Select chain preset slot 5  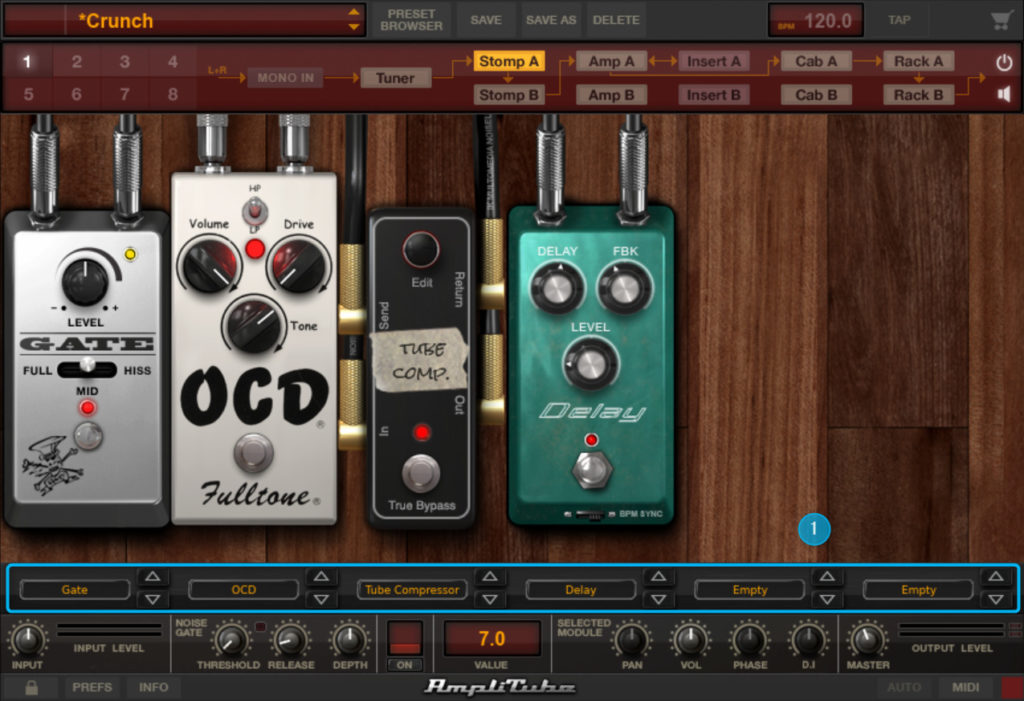point(28,94)
